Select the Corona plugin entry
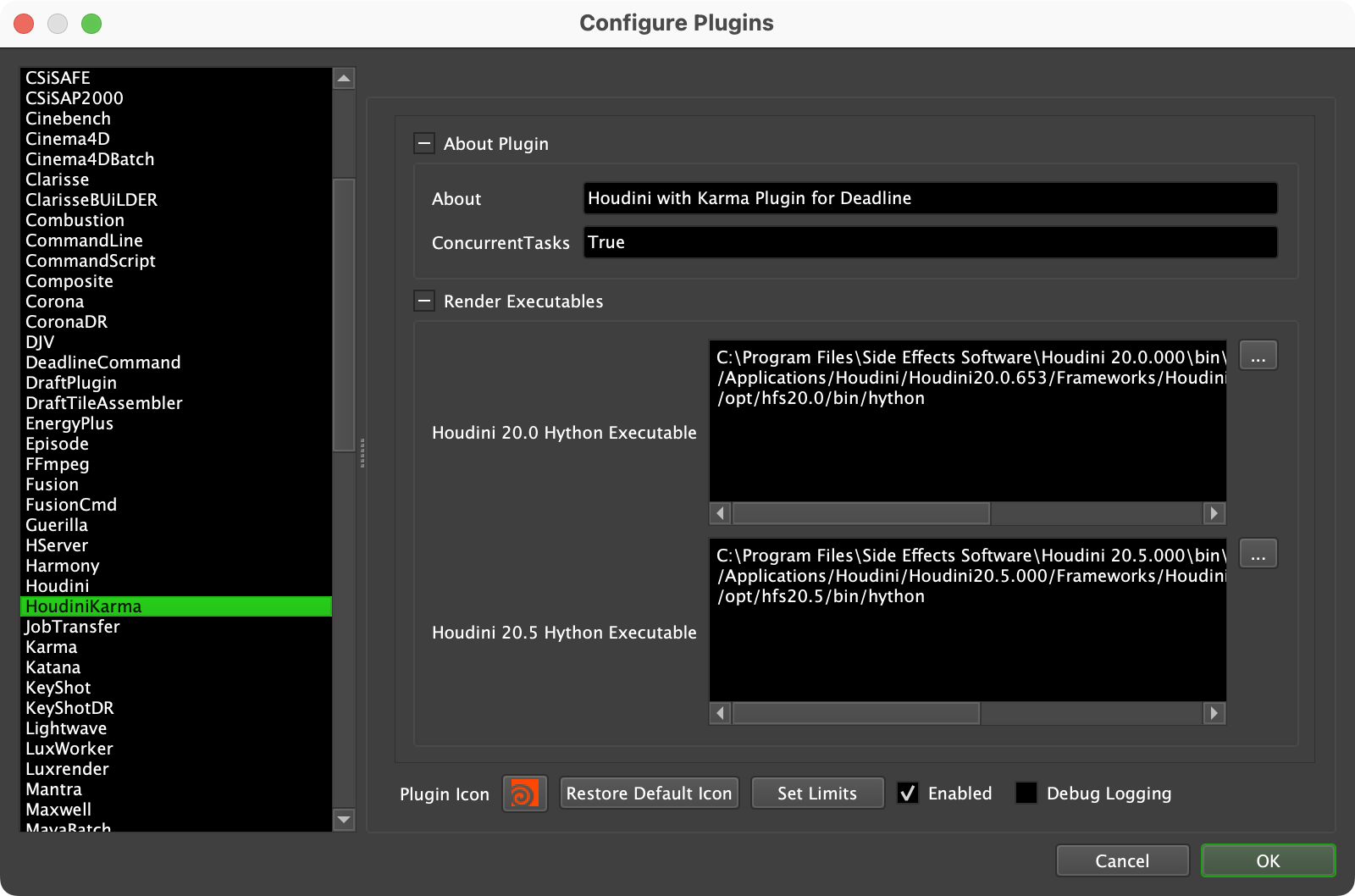Image resolution: width=1355 pixels, height=896 pixels. tap(176, 301)
